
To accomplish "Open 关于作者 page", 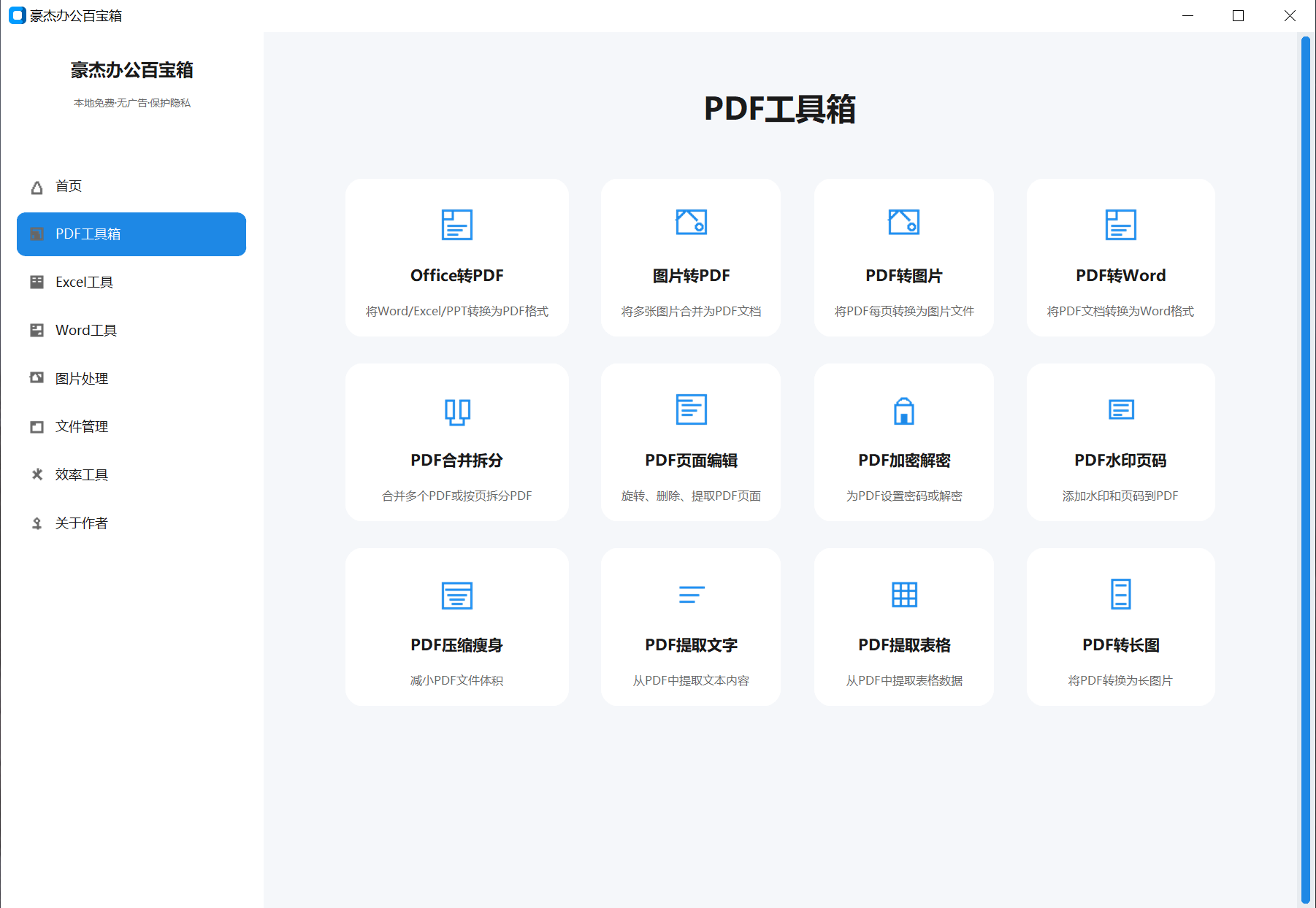I will tap(131, 523).
